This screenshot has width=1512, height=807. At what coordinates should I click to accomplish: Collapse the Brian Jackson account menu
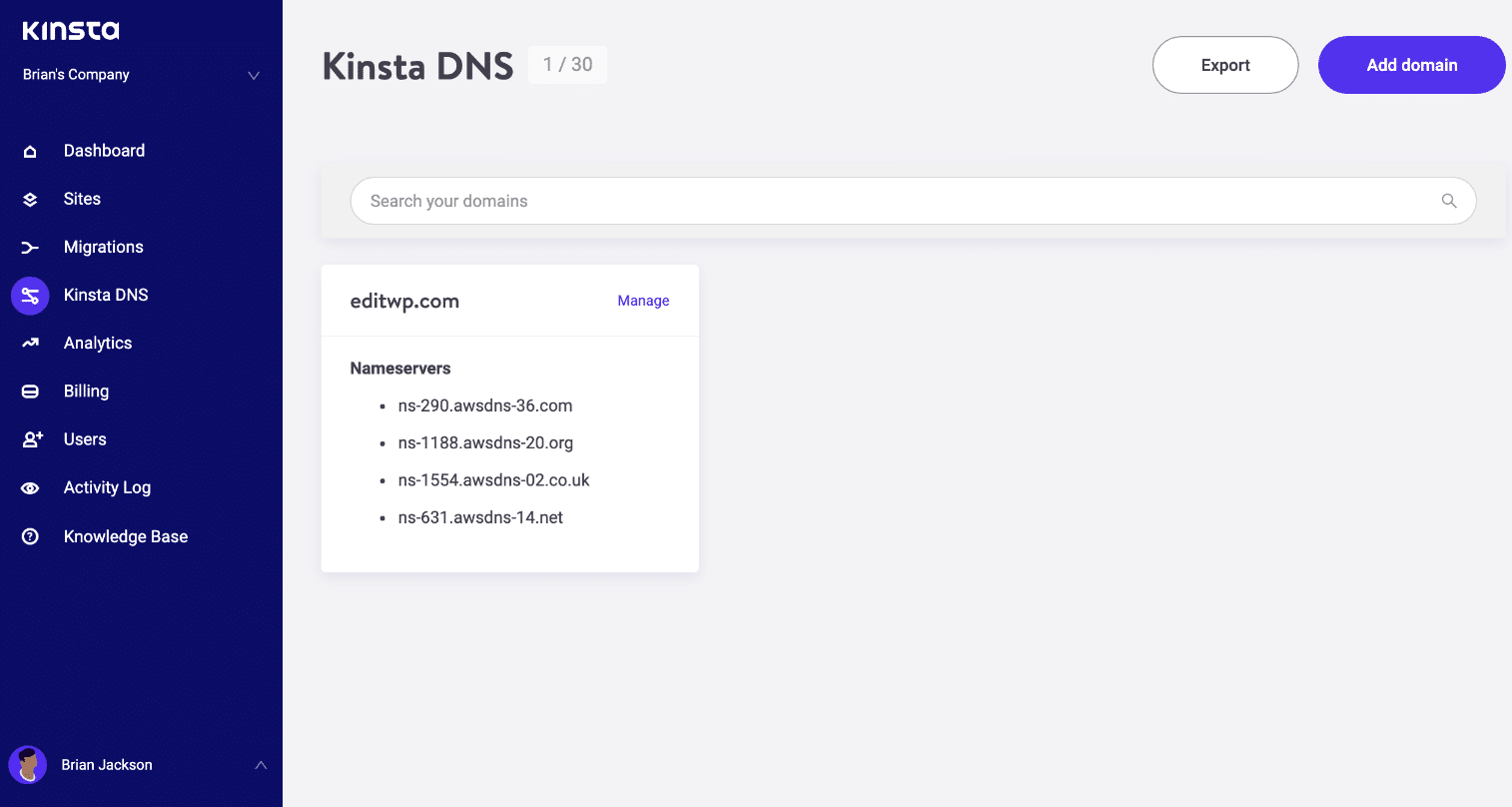(x=261, y=765)
